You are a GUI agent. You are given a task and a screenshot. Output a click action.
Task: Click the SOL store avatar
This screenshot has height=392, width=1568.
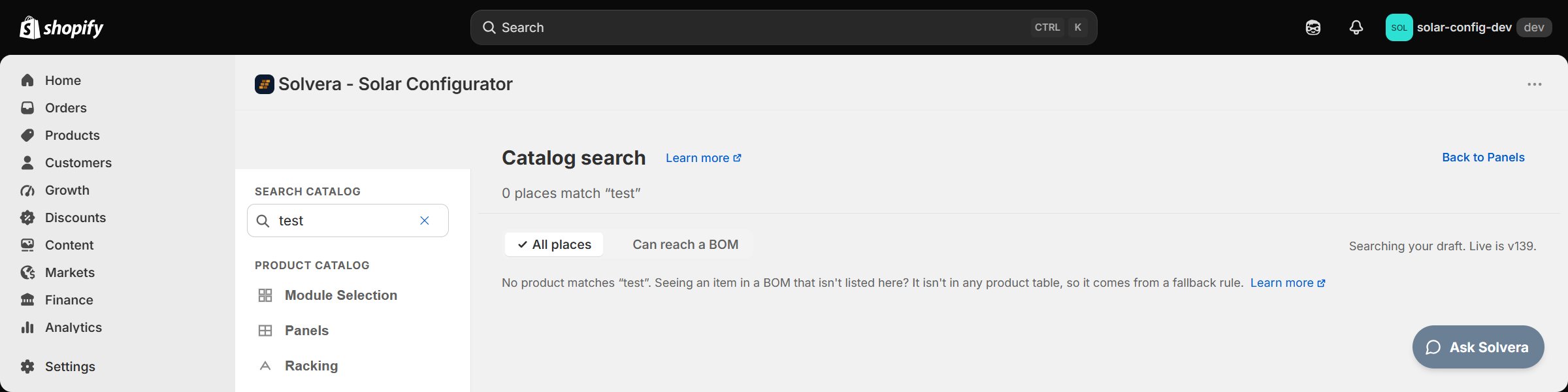(1399, 27)
